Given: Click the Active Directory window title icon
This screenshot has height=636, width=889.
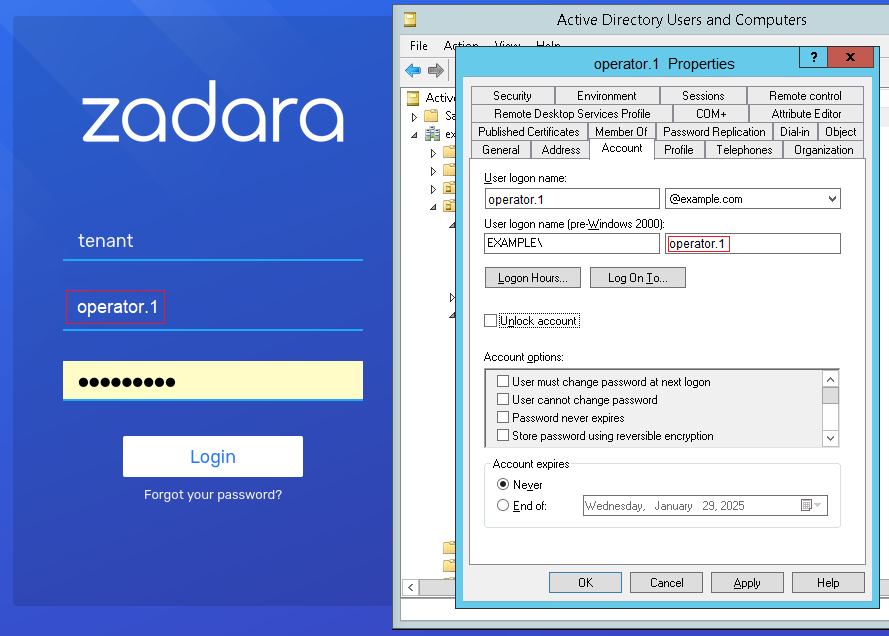Looking at the screenshot, I should (410, 20).
